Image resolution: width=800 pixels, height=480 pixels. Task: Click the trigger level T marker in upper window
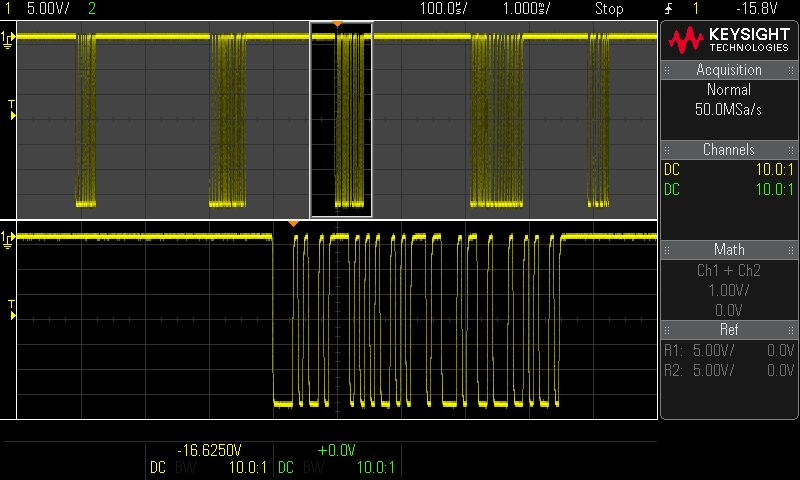point(11,110)
